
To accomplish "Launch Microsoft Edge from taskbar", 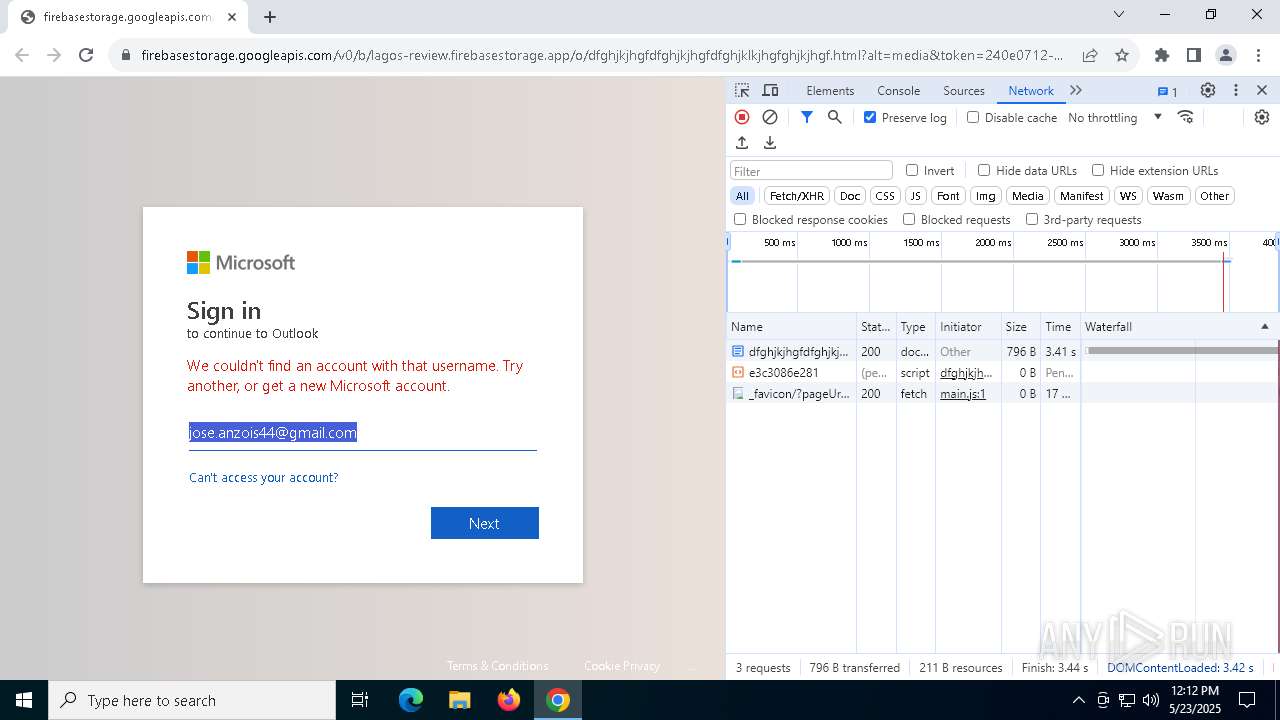I will coord(410,700).
